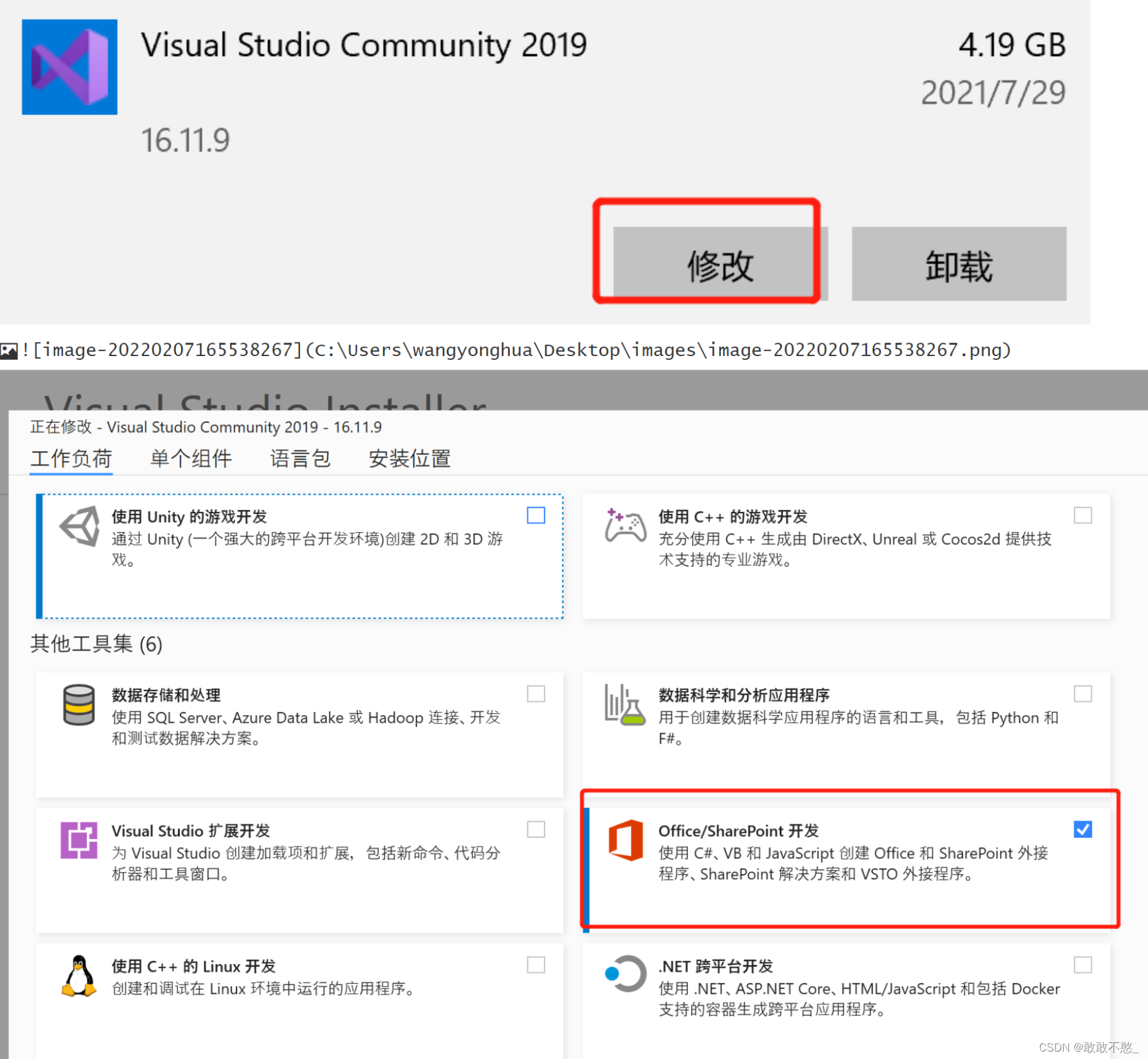
Task: Select the .NET 跨平台开发 title
Action: click(x=716, y=966)
